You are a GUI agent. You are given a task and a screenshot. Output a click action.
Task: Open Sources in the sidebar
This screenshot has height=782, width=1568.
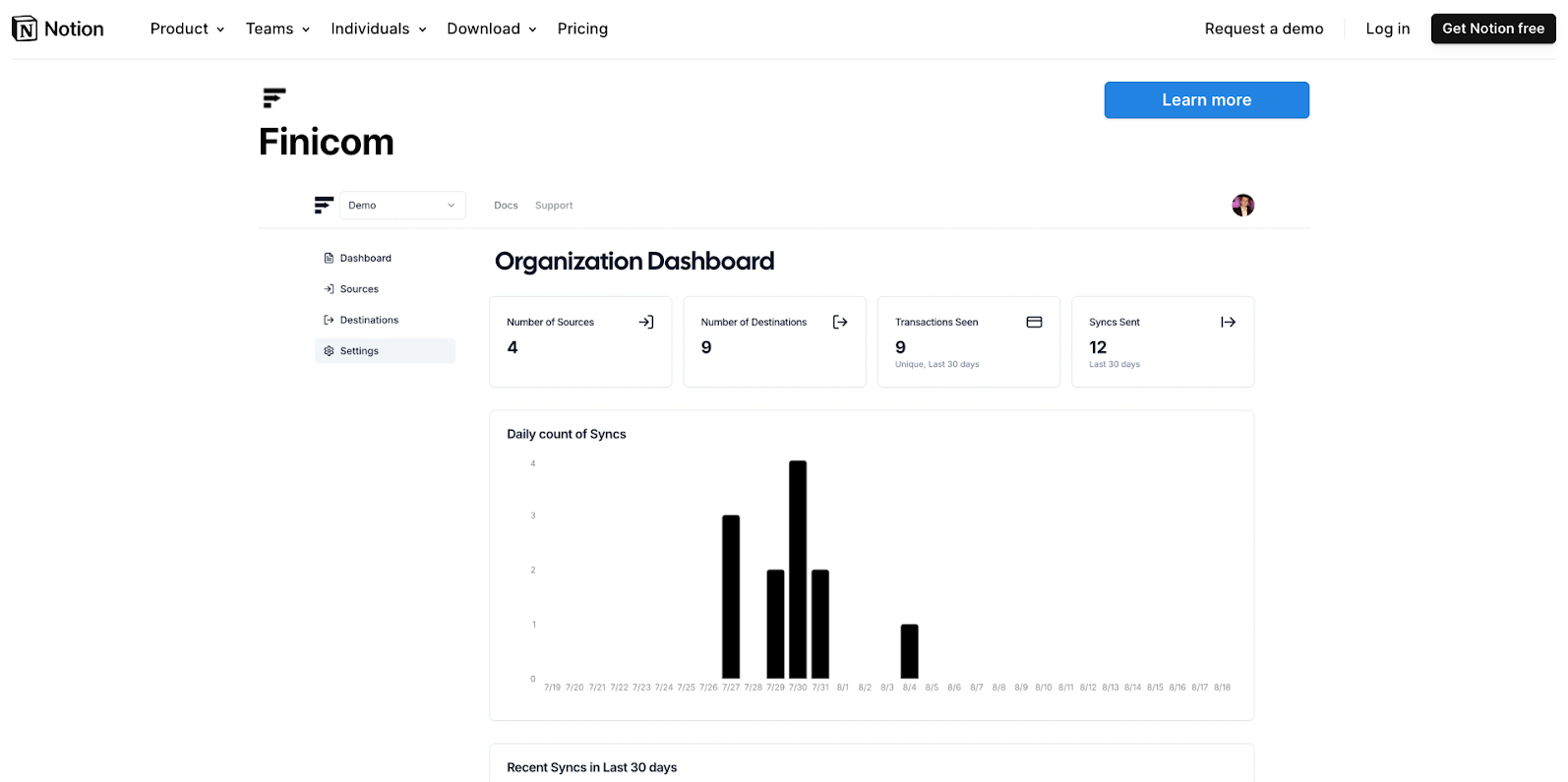click(x=359, y=289)
